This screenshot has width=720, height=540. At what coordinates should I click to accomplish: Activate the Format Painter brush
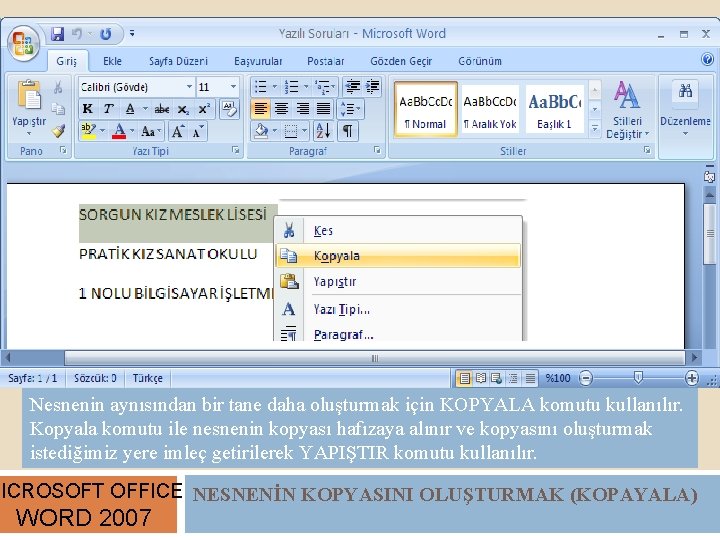coord(58,131)
